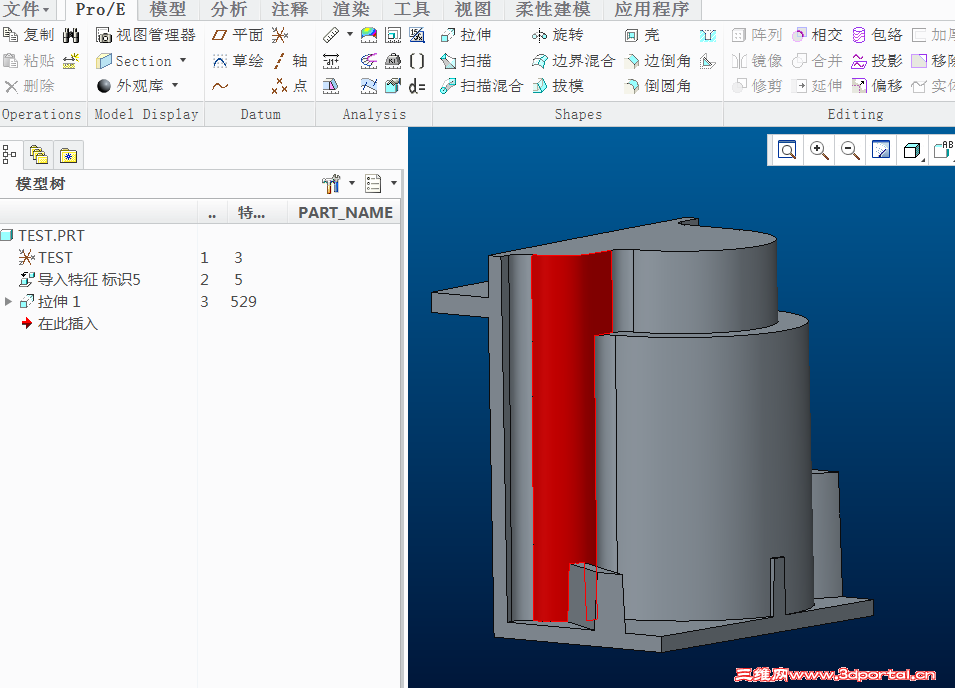Select the 阵列 pattern tool

pyautogui.click(x=757, y=35)
